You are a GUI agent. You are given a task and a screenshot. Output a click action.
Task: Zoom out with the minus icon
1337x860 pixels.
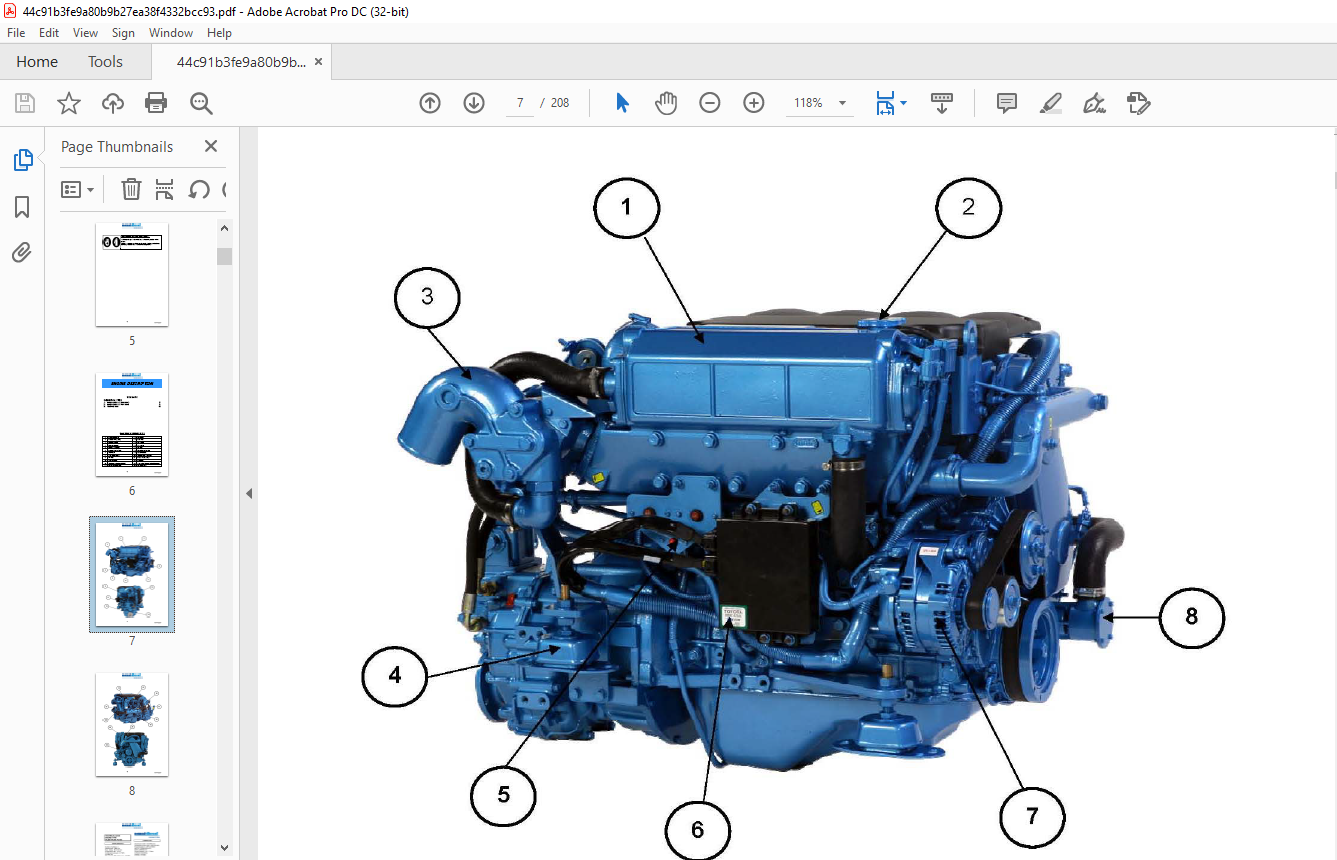pos(710,103)
